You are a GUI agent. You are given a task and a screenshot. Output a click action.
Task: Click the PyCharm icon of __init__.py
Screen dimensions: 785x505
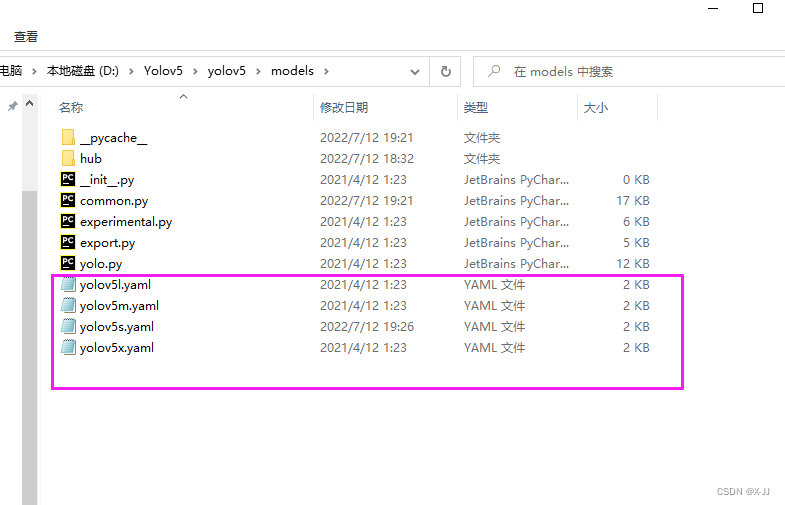[x=68, y=179]
